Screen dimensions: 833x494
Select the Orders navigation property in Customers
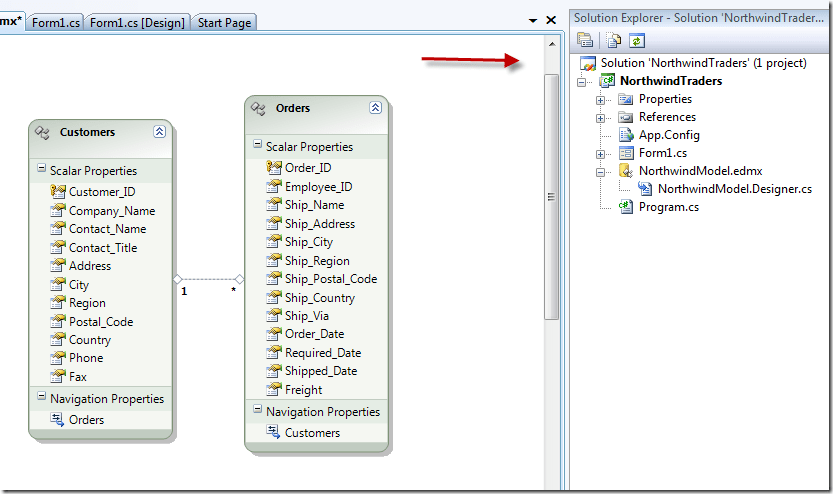point(86,420)
